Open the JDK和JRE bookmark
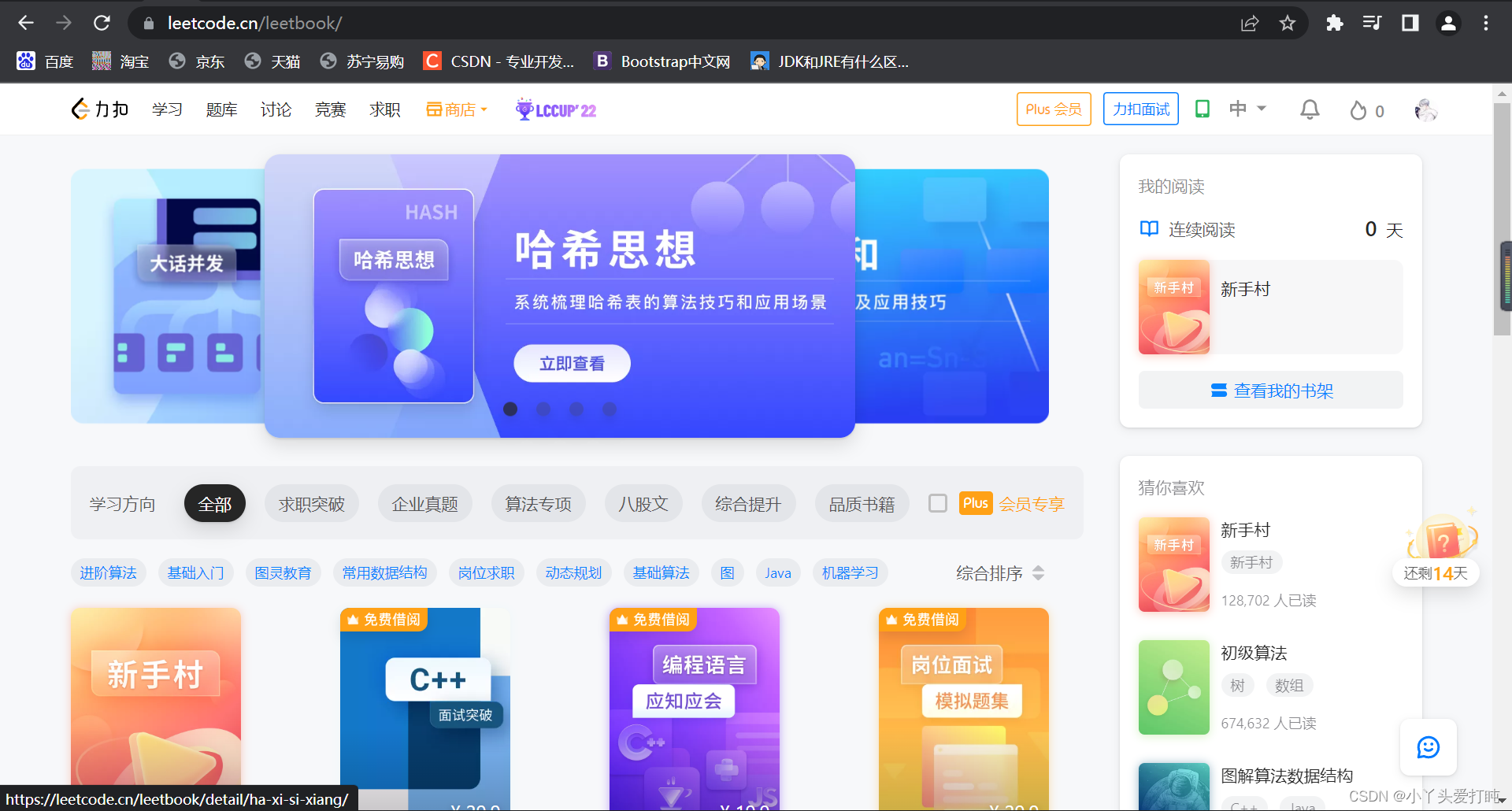This screenshot has width=1512, height=811. (x=830, y=61)
